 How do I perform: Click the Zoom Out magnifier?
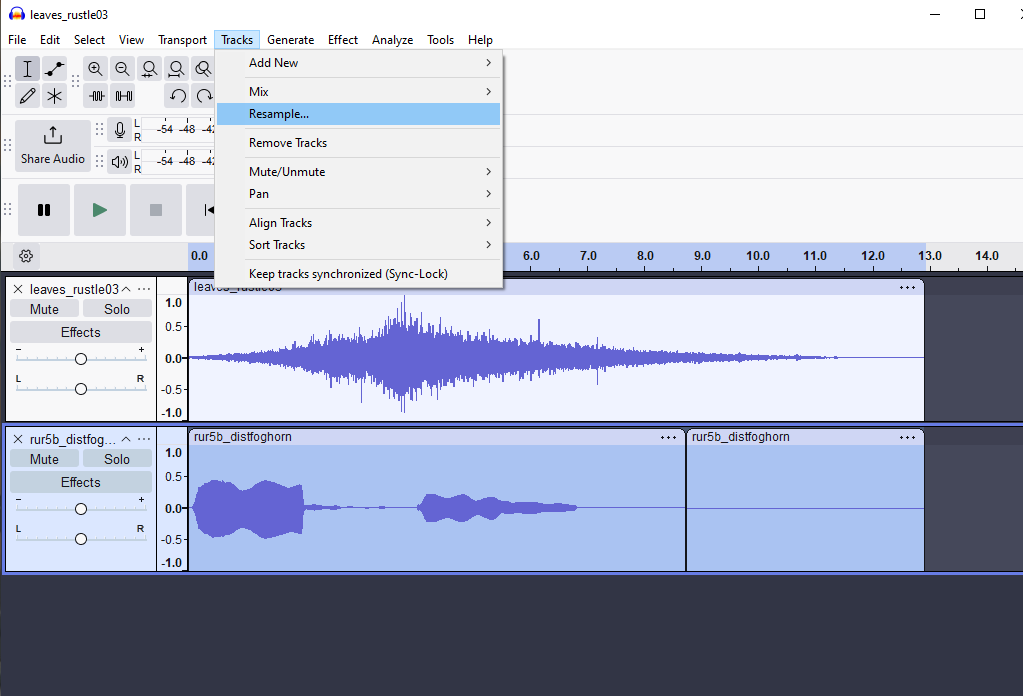(122, 68)
